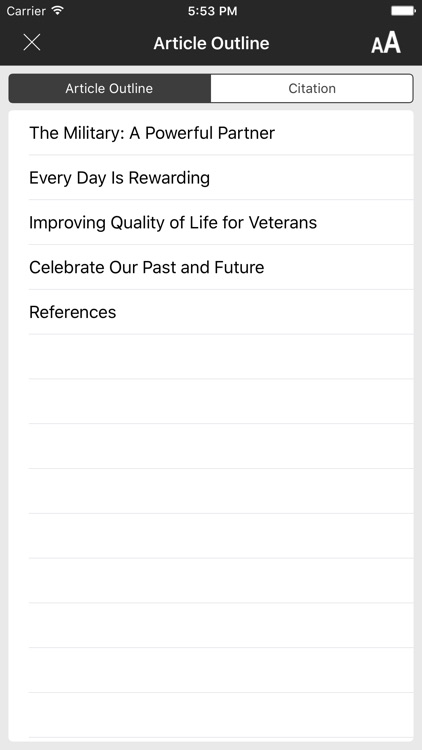Switch to the Citation tab

pos(312,88)
